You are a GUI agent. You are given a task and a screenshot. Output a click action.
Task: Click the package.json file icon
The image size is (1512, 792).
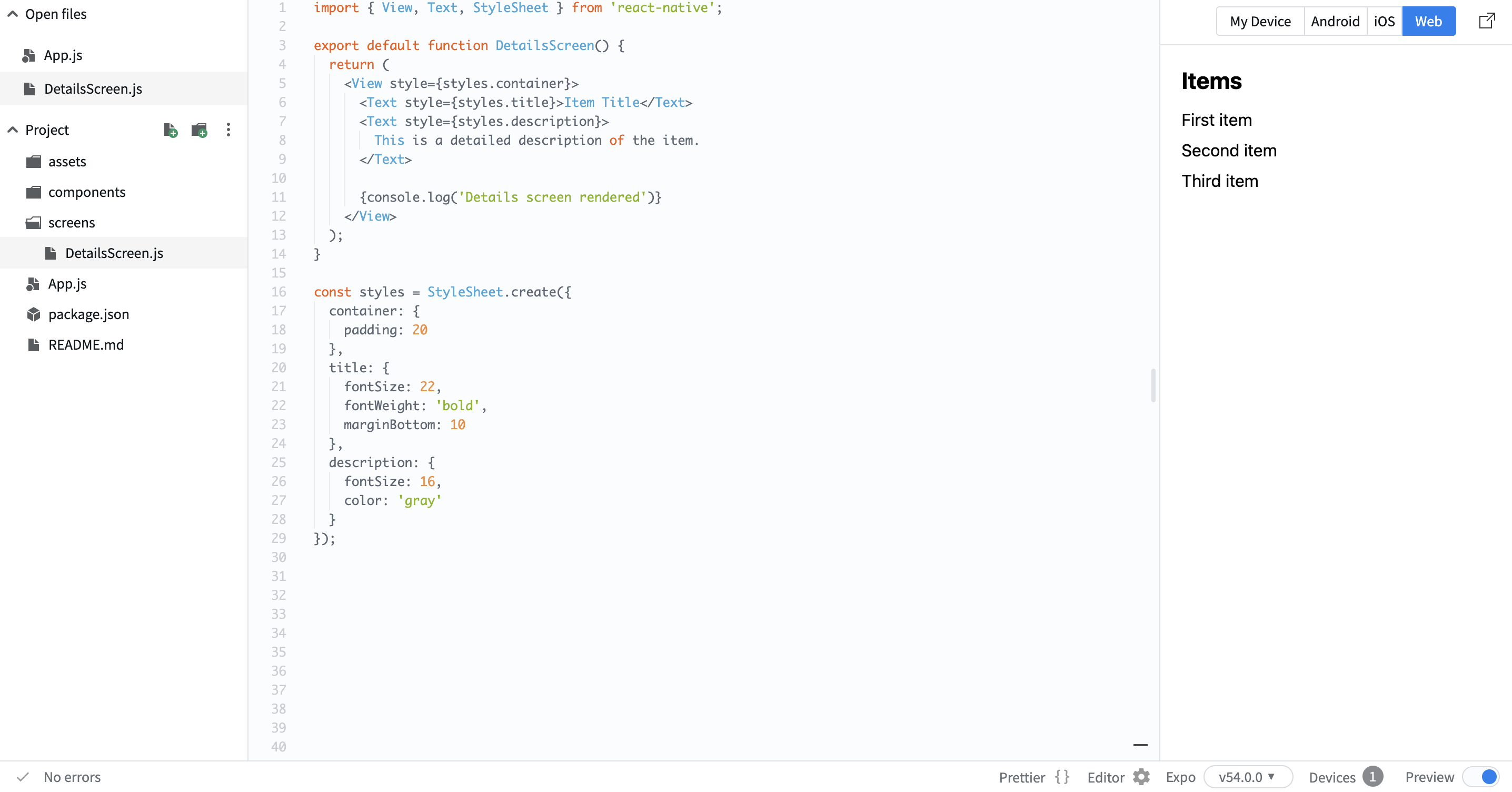tap(34, 314)
